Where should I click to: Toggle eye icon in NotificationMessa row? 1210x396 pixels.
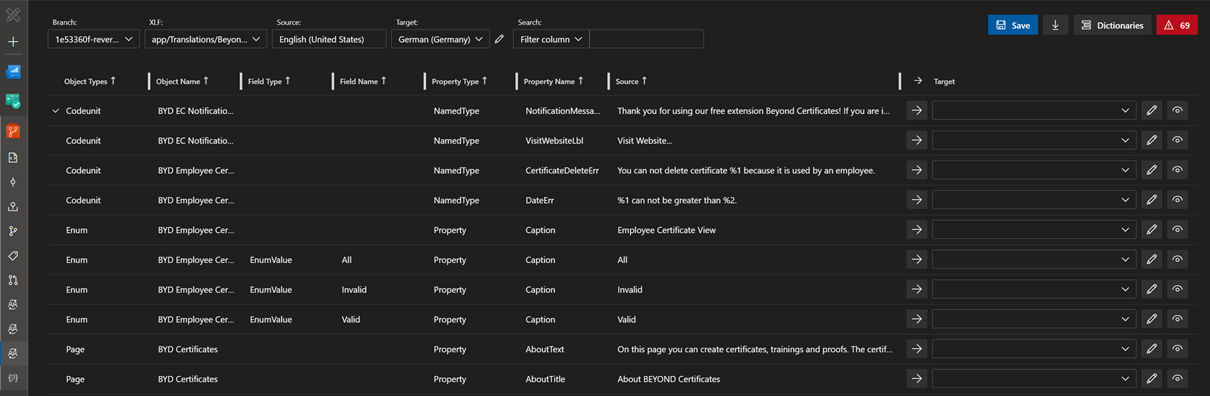coord(1178,111)
